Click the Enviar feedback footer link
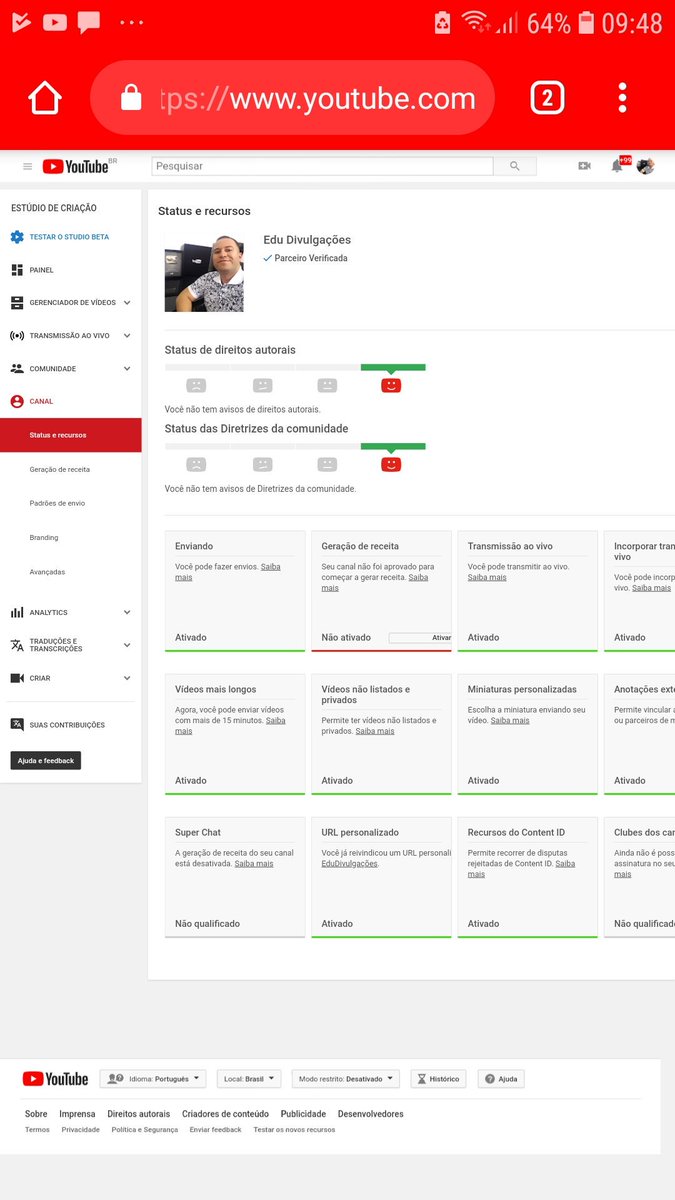This screenshot has height=1200, width=675. (x=215, y=1130)
